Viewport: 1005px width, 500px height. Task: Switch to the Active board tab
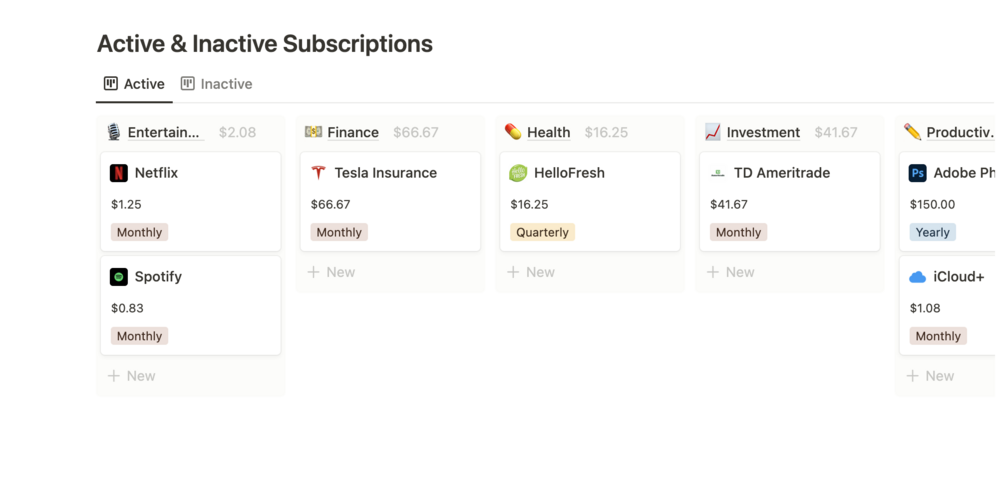click(x=134, y=84)
